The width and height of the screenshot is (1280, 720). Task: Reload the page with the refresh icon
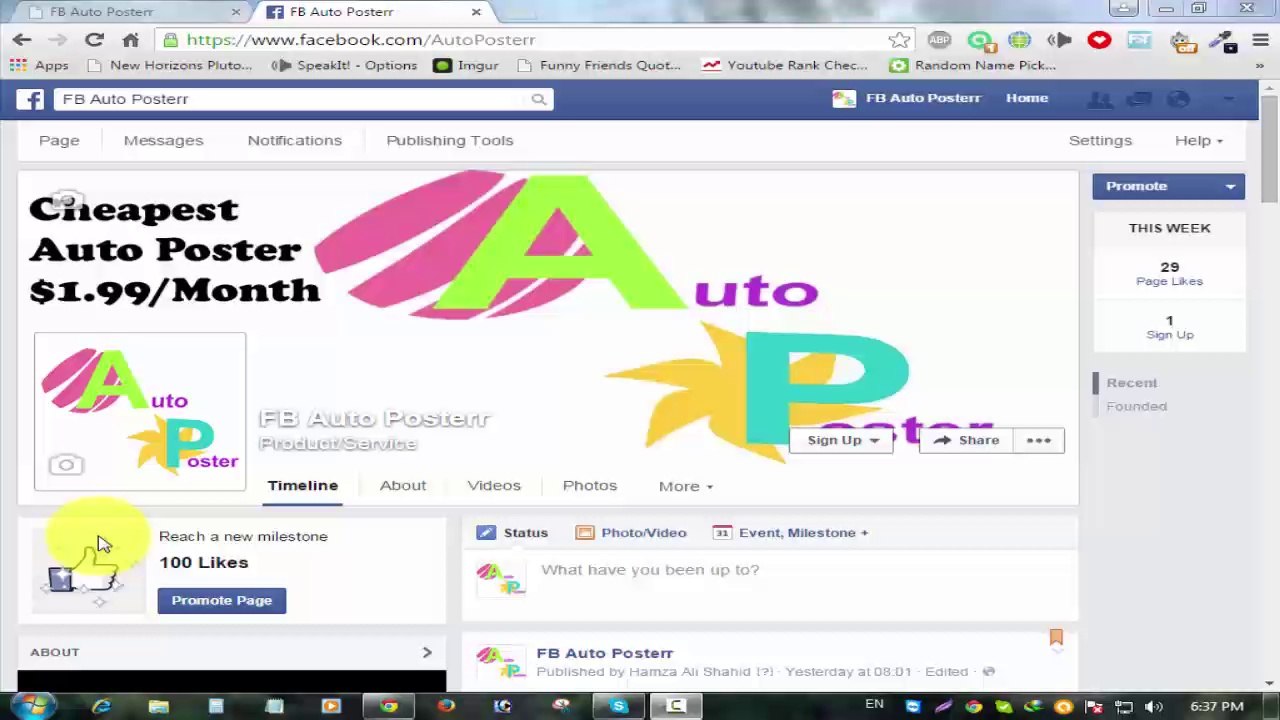(94, 40)
